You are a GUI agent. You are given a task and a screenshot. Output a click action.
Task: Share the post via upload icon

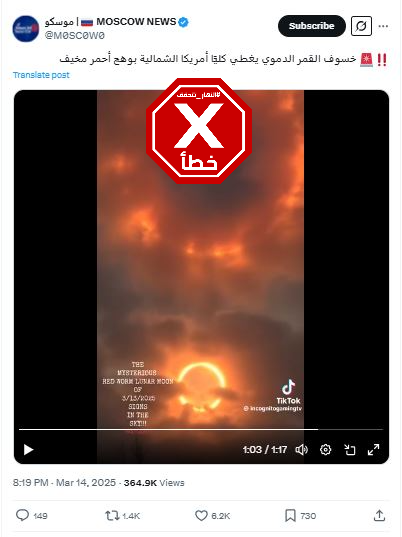[379, 515]
